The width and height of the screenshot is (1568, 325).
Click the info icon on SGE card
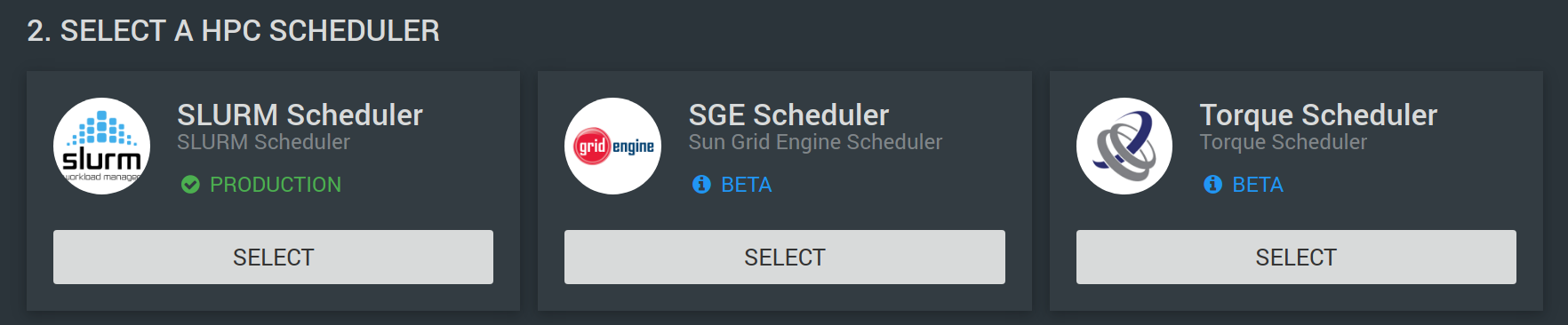coord(701,185)
